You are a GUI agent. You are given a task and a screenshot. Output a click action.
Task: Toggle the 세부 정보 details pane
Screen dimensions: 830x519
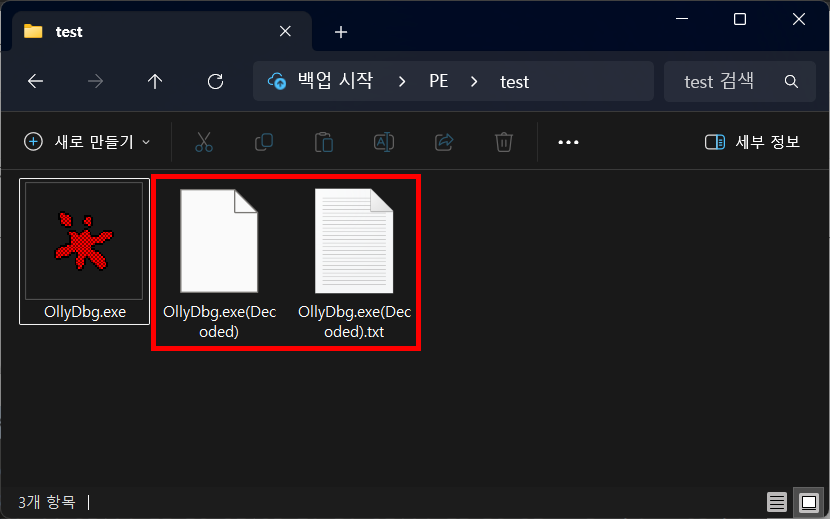pos(752,142)
